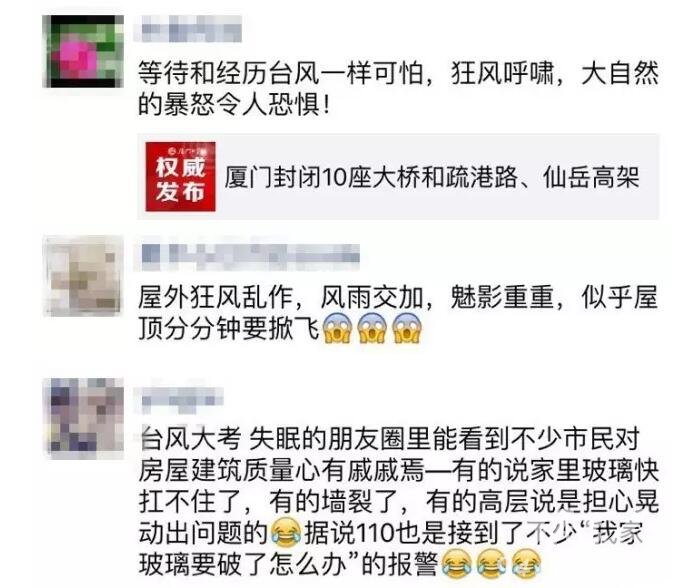
Task: Open the blurred username above 屋外狂风乱作 post
Action: coord(248,257)
